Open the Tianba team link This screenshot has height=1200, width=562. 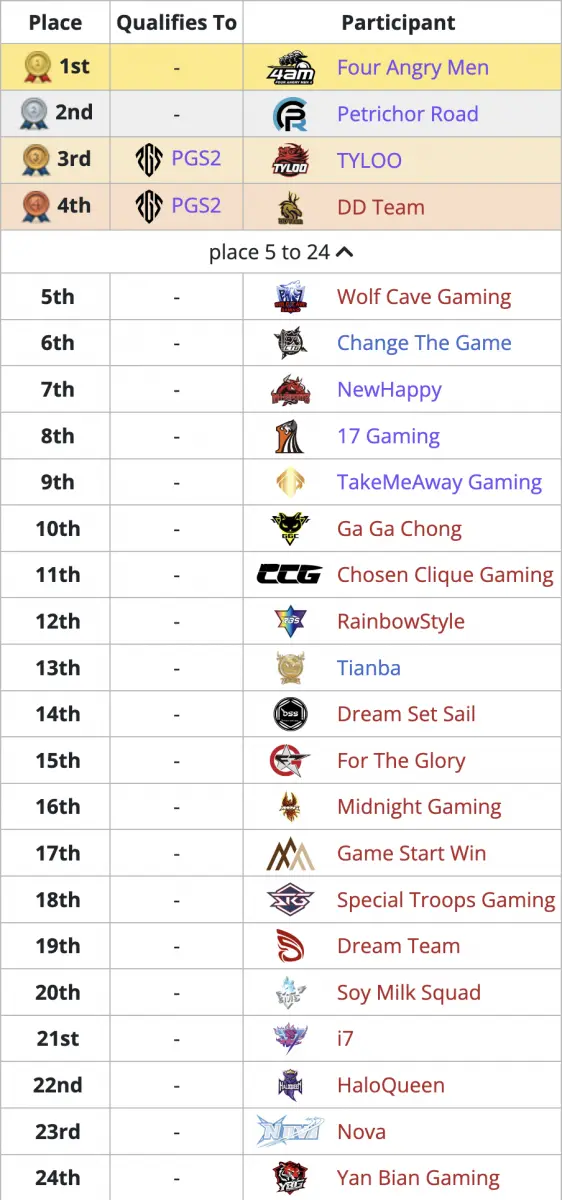[368, 668]
